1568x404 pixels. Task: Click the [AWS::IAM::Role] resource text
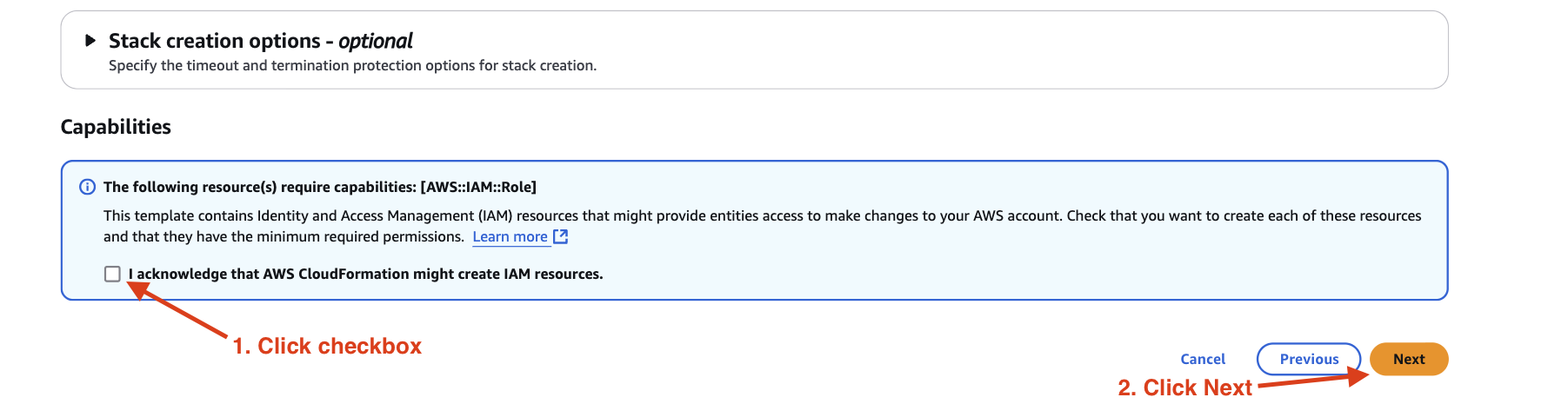(478, 187)
